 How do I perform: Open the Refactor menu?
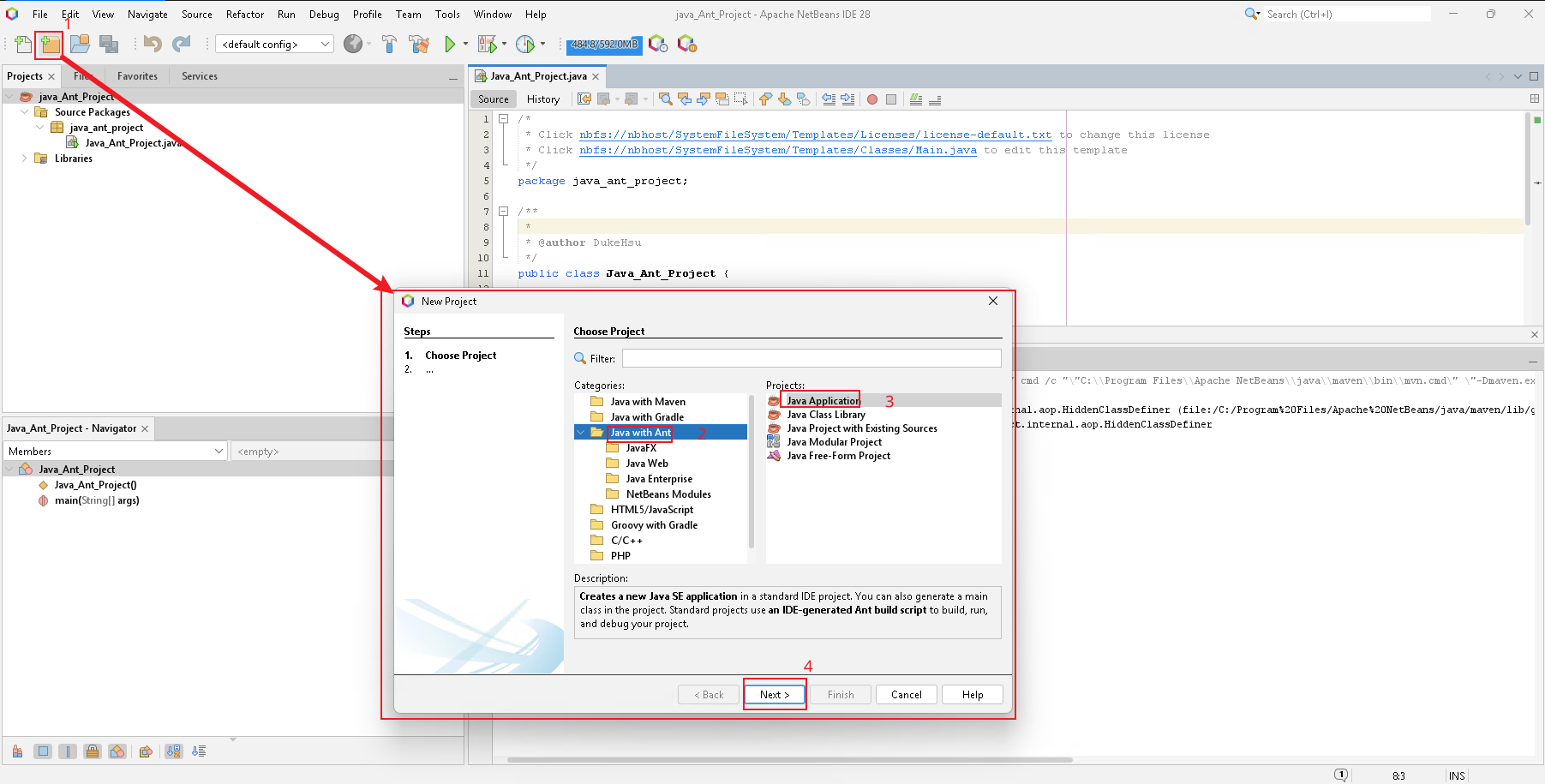click(x=245, y=15)
